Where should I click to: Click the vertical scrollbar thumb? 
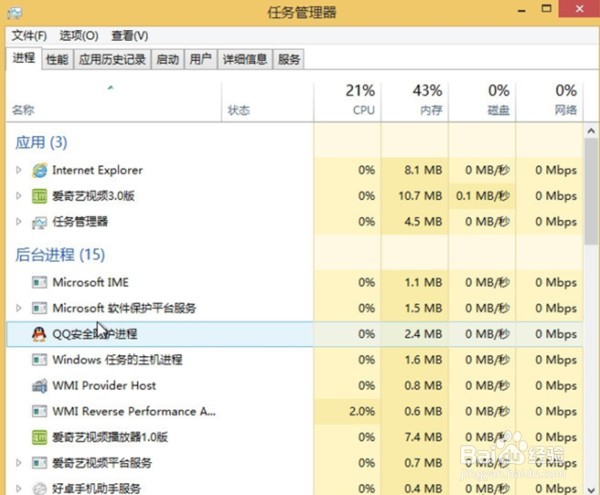[591, 191]
